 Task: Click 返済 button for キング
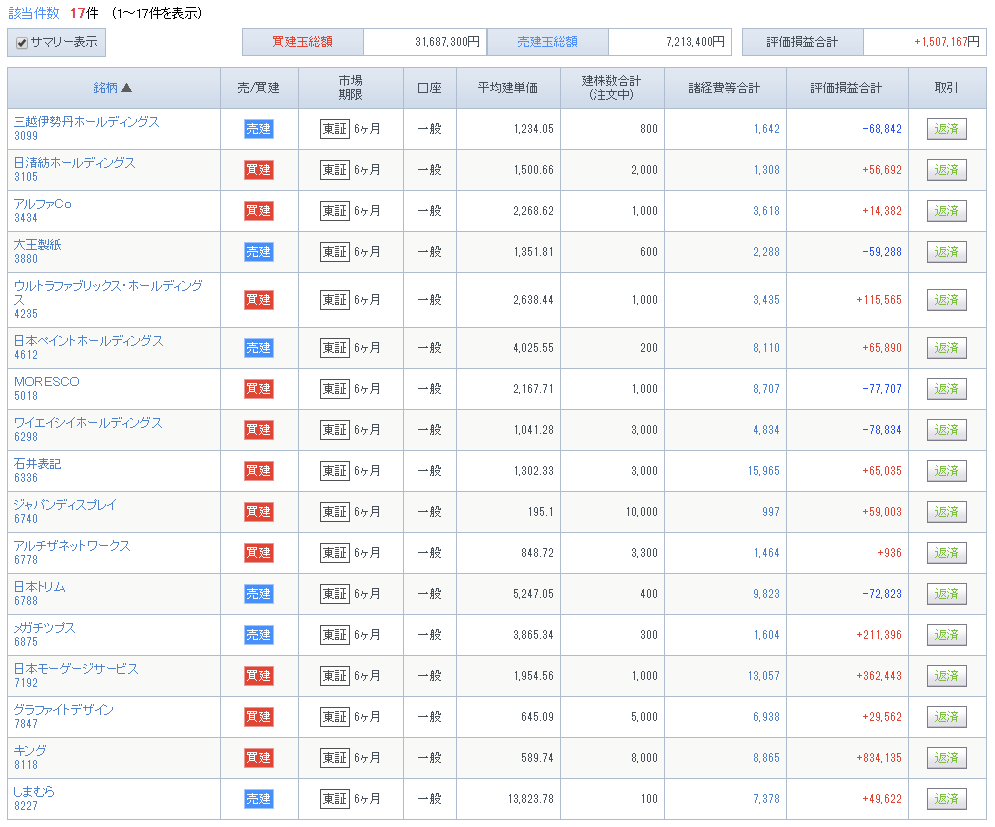tap(946, 758)
